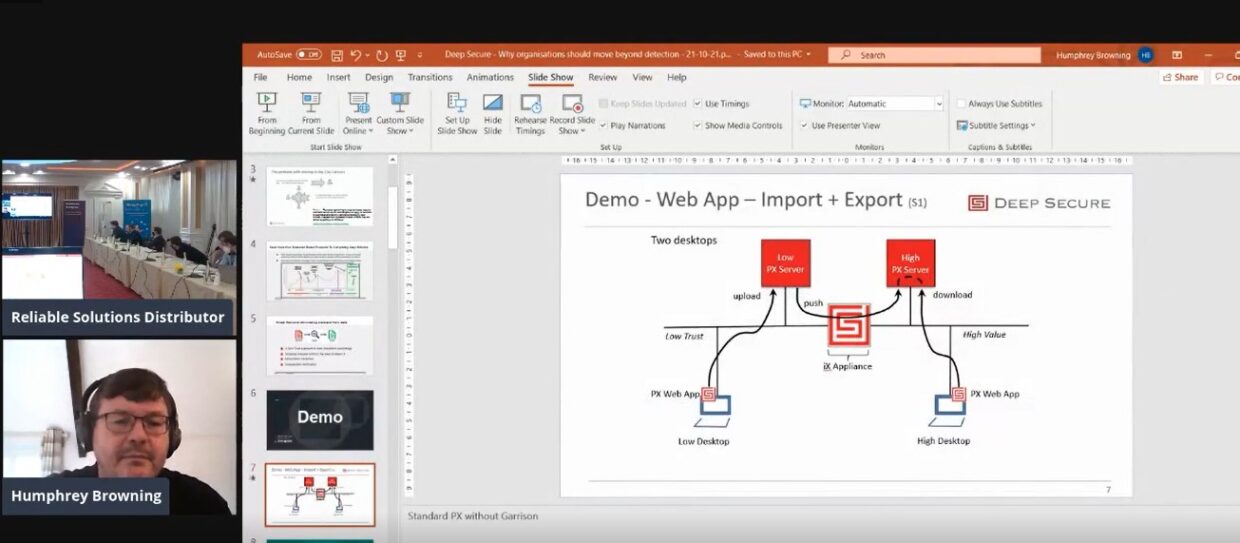Click the Share button
This screenshot has height=543, width=1240.
(x=1181, y=77)
